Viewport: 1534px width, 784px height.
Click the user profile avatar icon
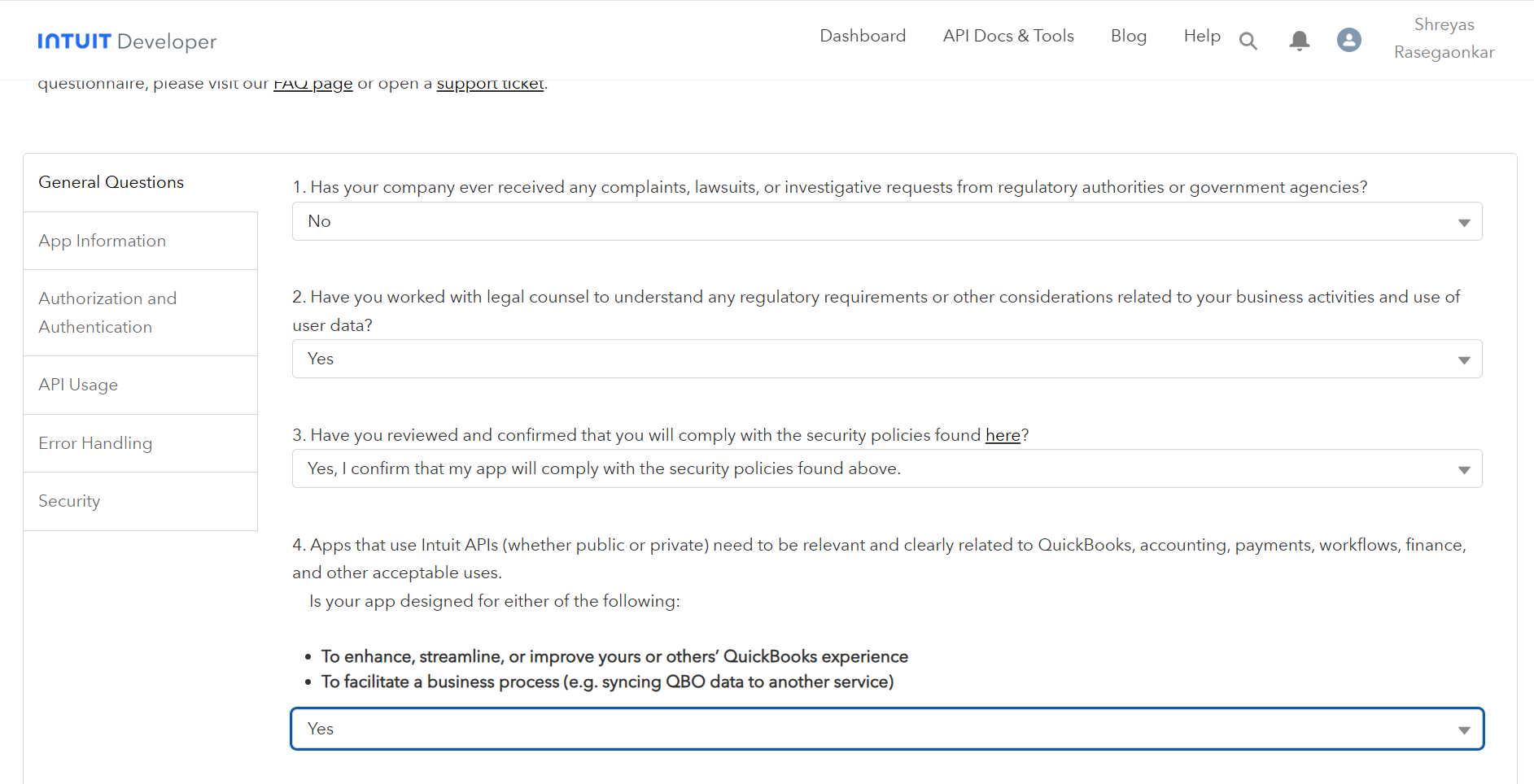pyautogui.click(x=1348, y=40)
